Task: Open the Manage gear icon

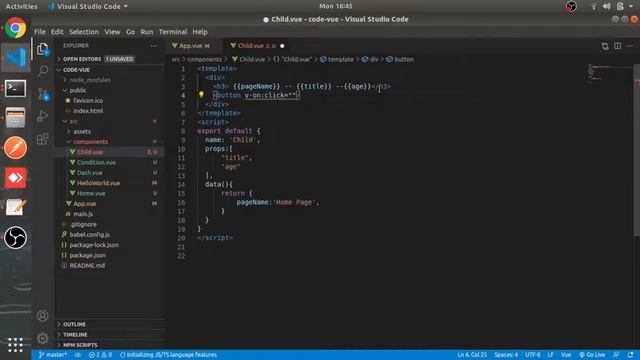Action: pyautogui.click(x=42, y=338)
